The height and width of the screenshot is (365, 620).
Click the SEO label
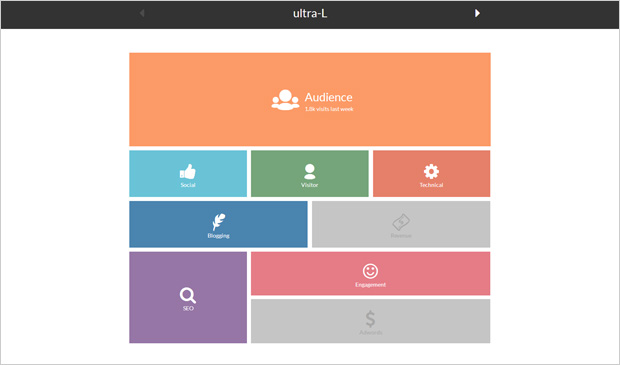pos(188,308)
